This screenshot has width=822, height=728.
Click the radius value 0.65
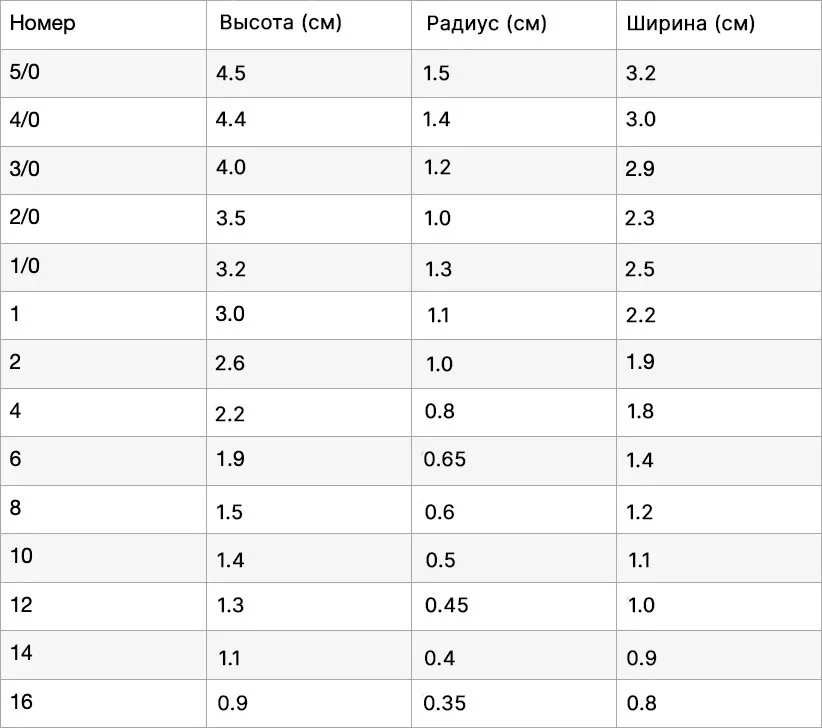click(445, 460)
